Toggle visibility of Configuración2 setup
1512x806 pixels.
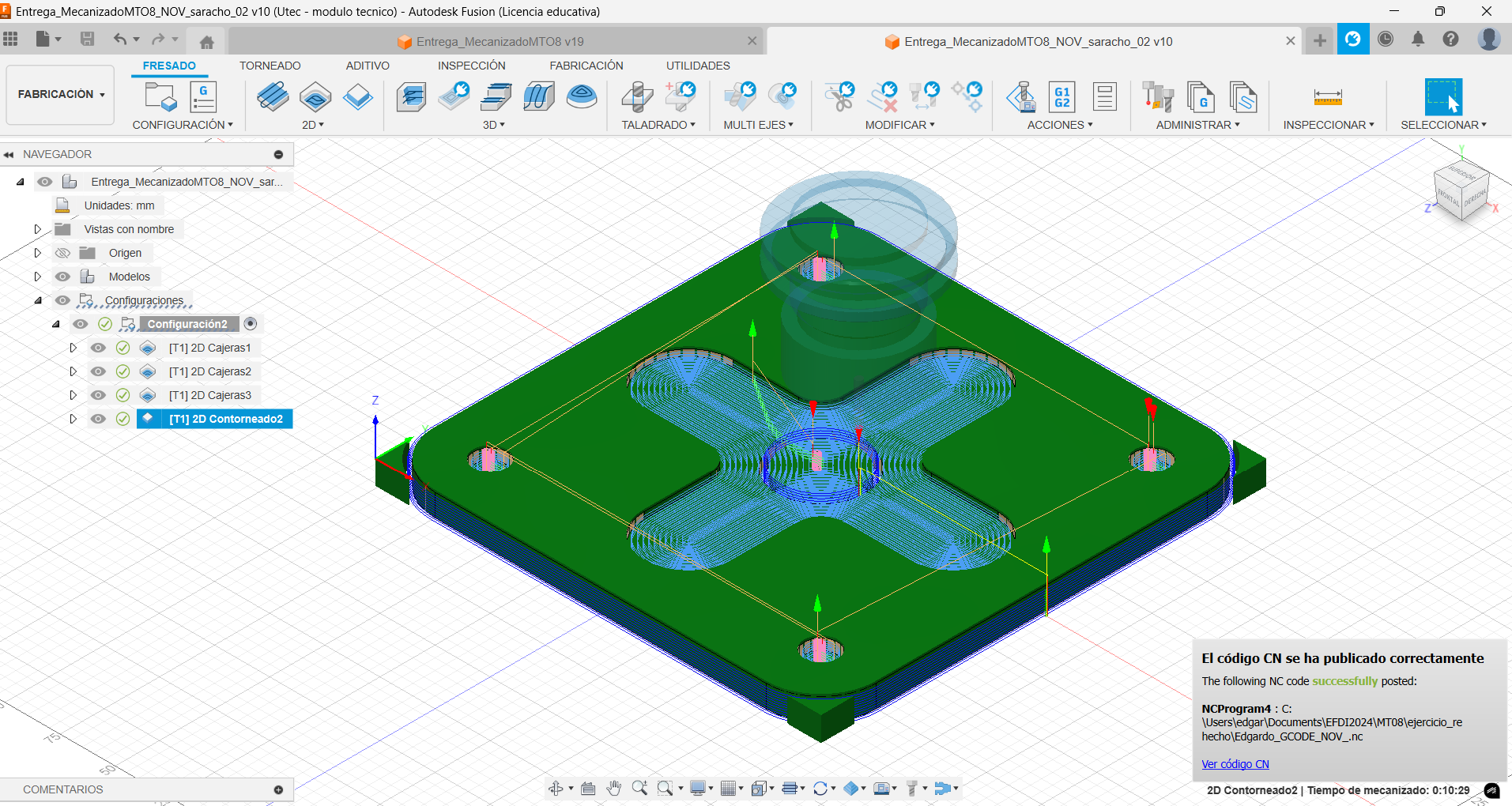pos(81,324)
